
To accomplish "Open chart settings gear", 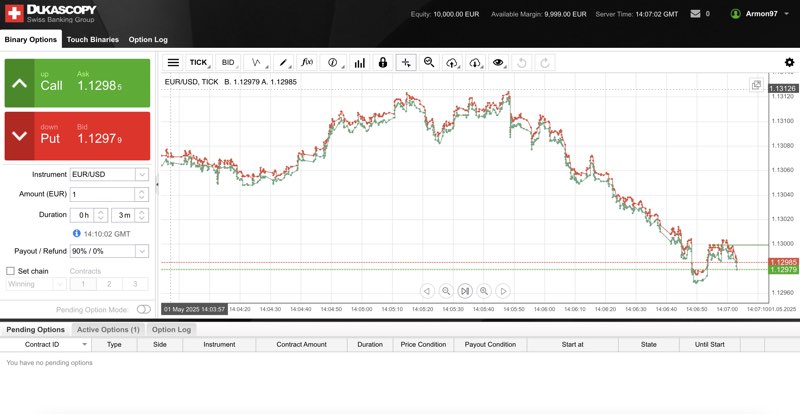I will tap(789, 62).
